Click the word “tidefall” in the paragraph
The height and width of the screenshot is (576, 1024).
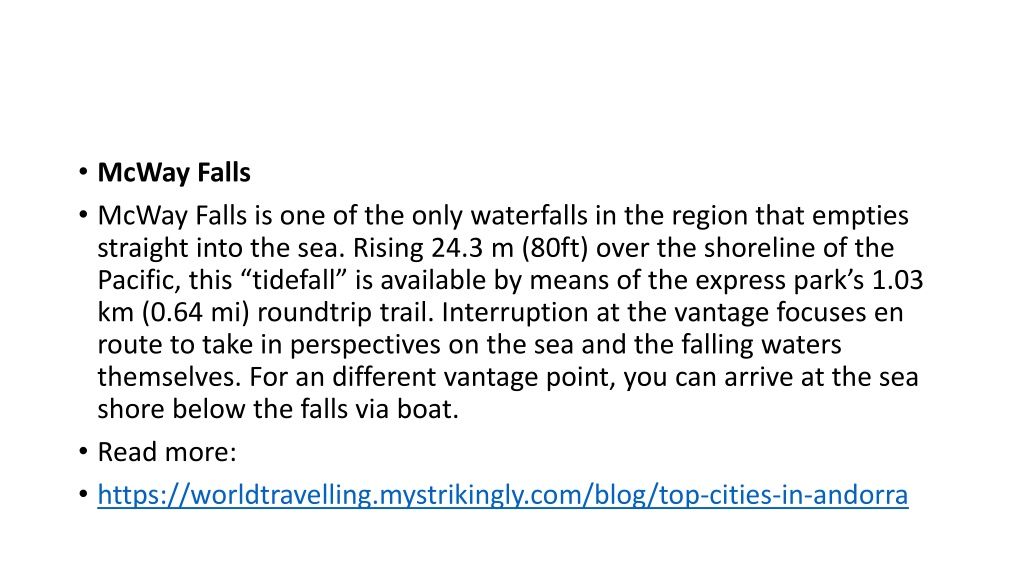point(294,280)
